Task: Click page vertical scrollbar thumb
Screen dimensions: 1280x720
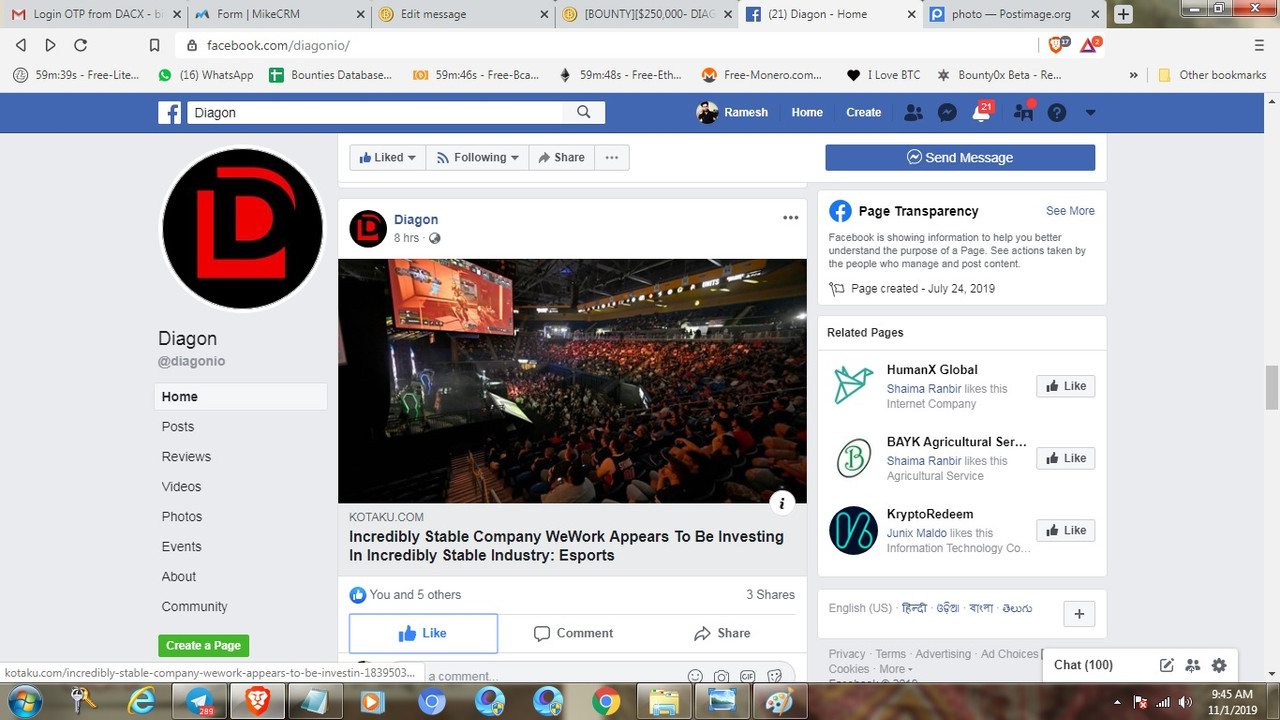Action: [x=1272, y=388]
